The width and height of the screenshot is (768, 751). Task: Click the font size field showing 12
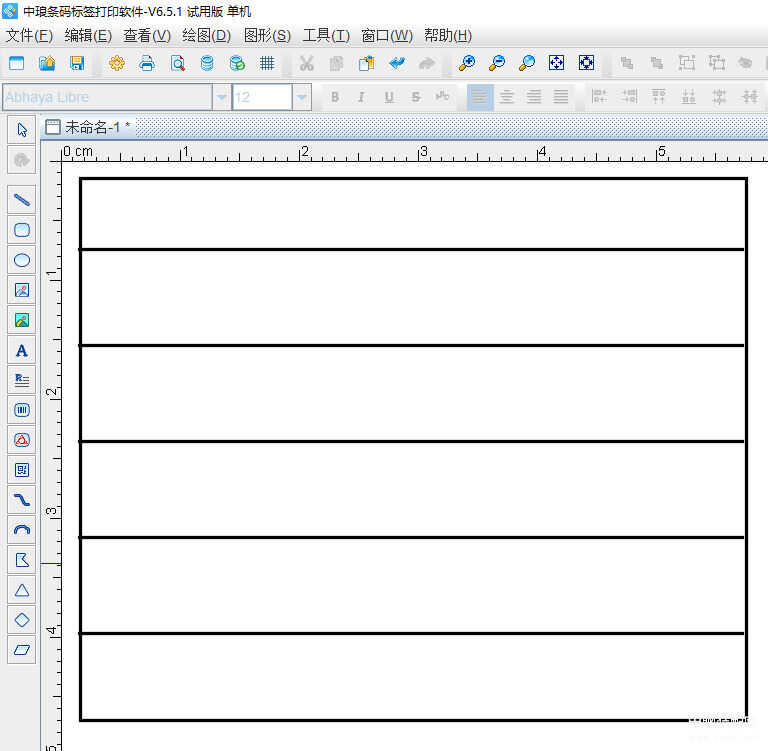(262, 97)
